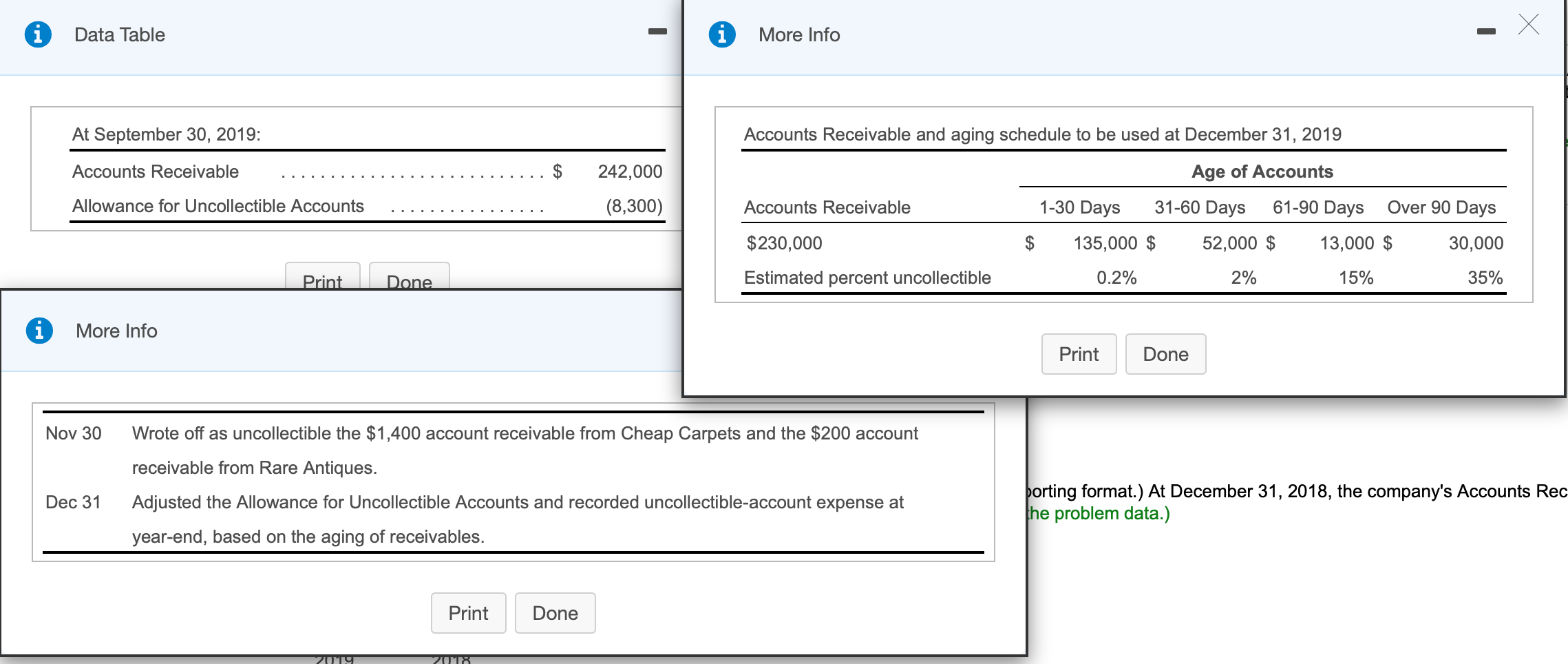Screen dimensions: 1568x664
Task: Click the 0.2% uncollectible percentage
Action: click(x=1116, y=278)
